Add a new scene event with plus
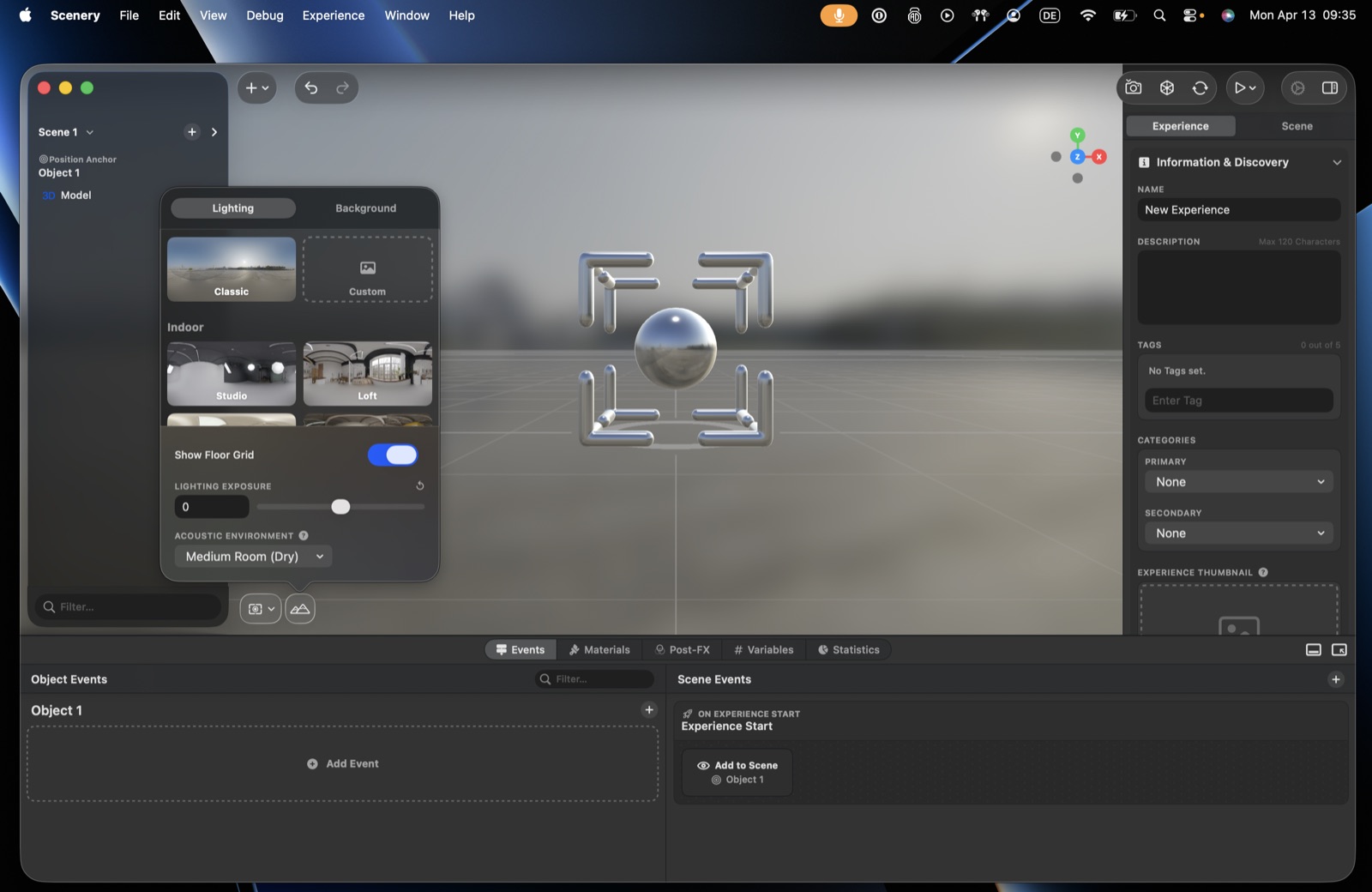The image size is (1372, 892). [x=1336, y=679]
